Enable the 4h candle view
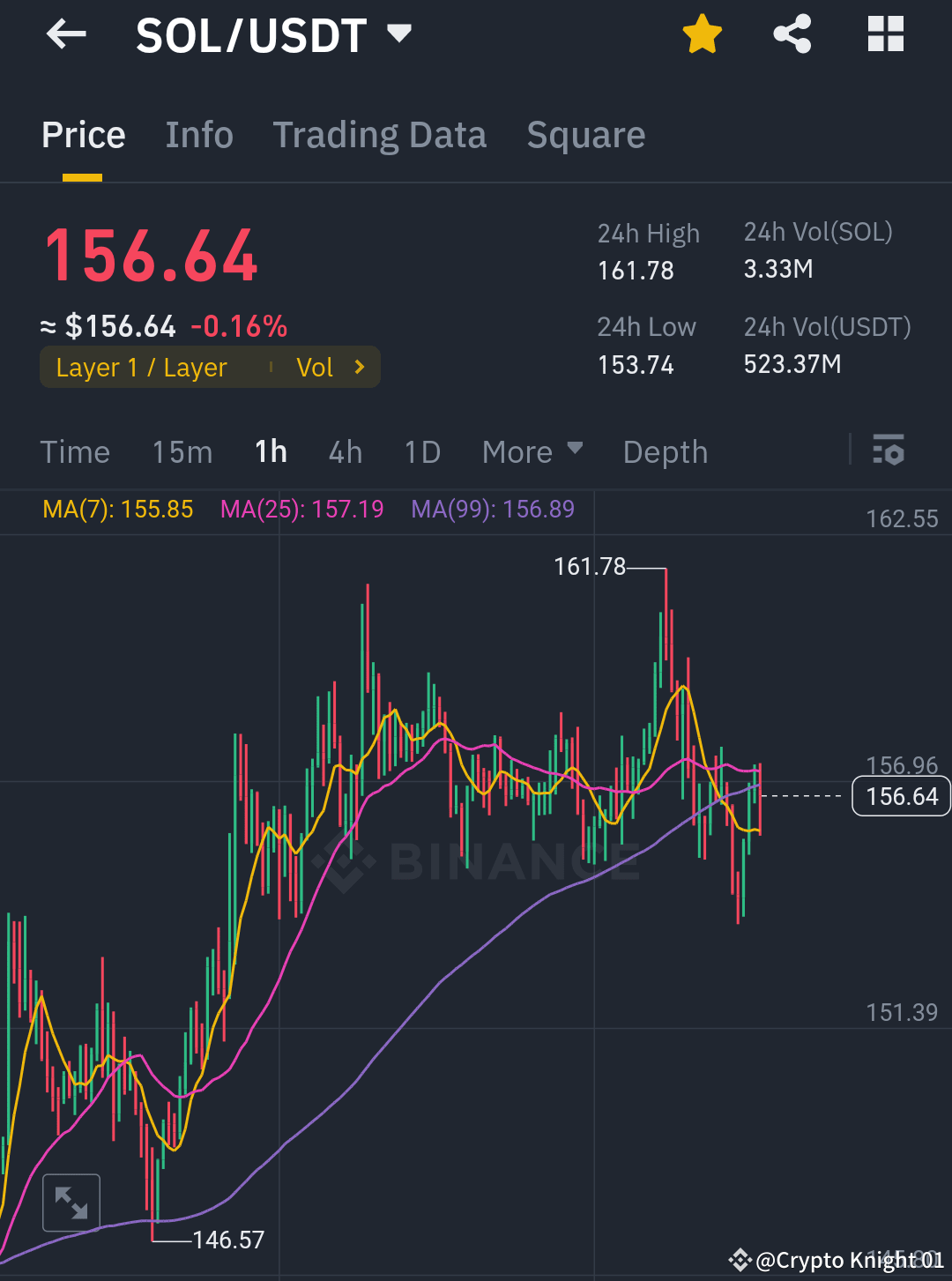952x1281 pixels. (345, 451)
